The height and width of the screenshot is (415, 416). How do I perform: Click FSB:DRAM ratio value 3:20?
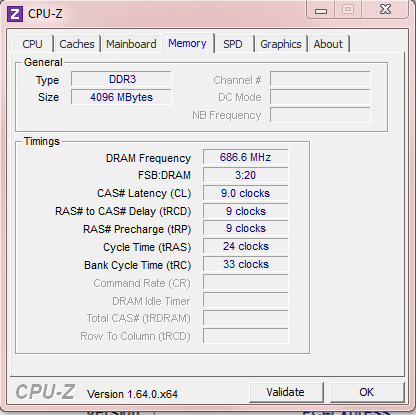coord(245,175)
